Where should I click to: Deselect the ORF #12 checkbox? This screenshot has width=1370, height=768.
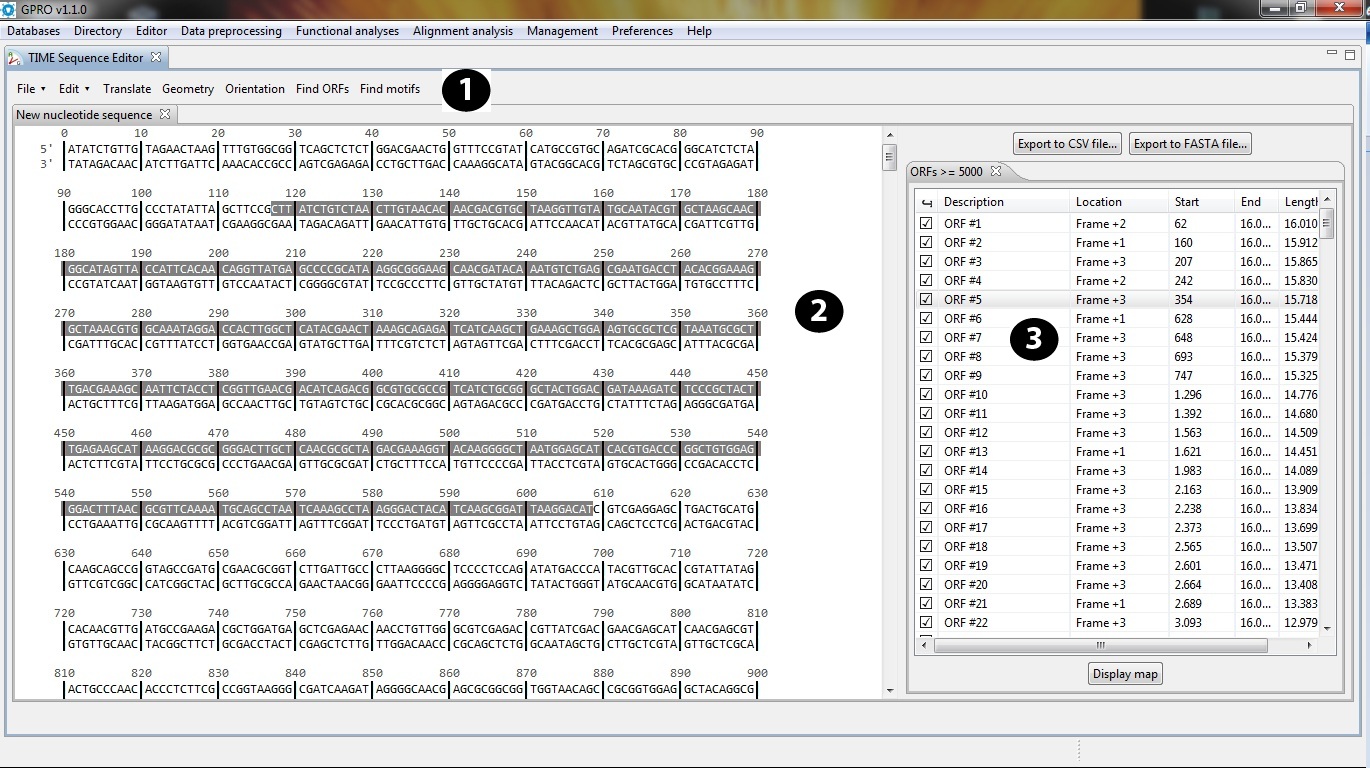[926, 433]
